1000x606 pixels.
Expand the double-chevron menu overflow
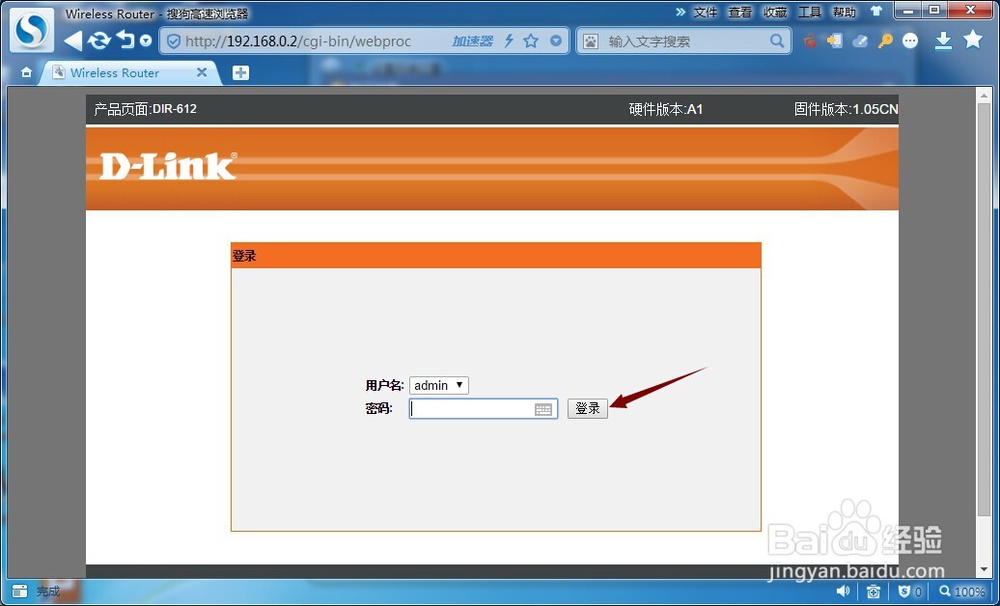pos(681,12)
